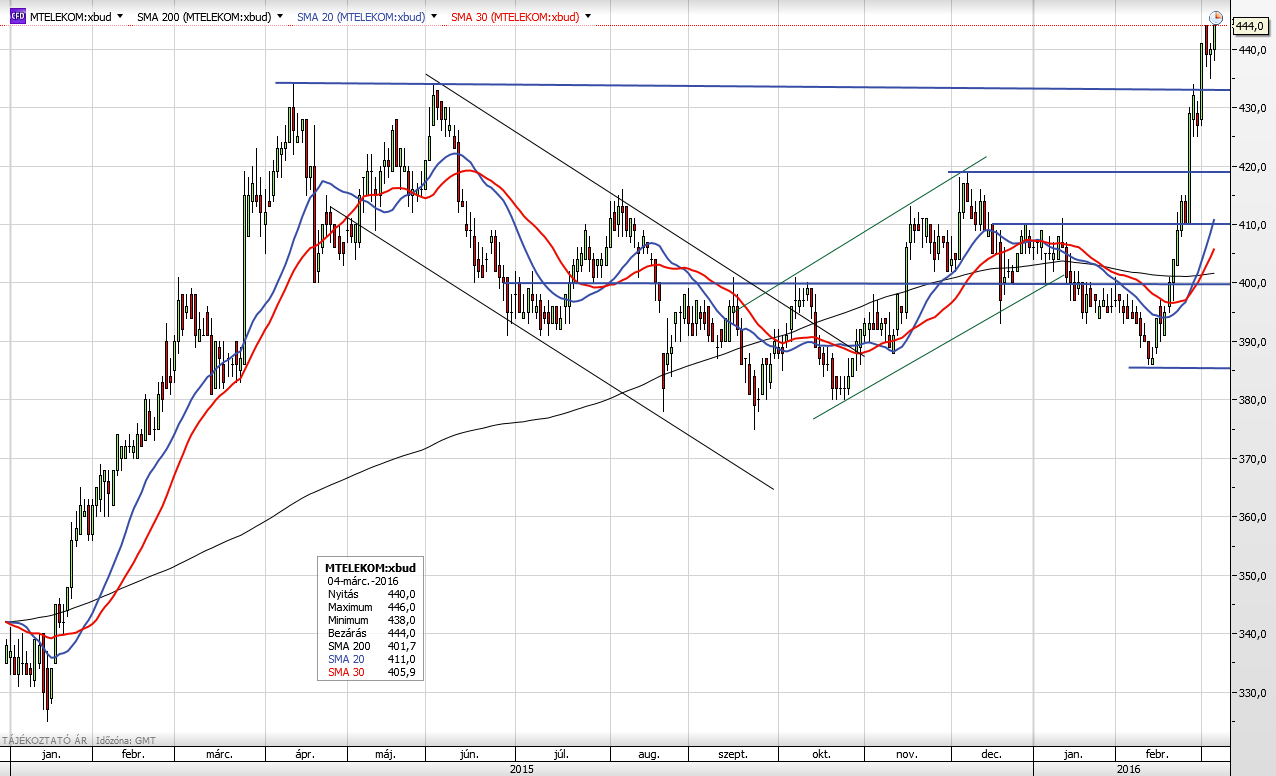Click the Maximum value 446,0

click(401, 607)
